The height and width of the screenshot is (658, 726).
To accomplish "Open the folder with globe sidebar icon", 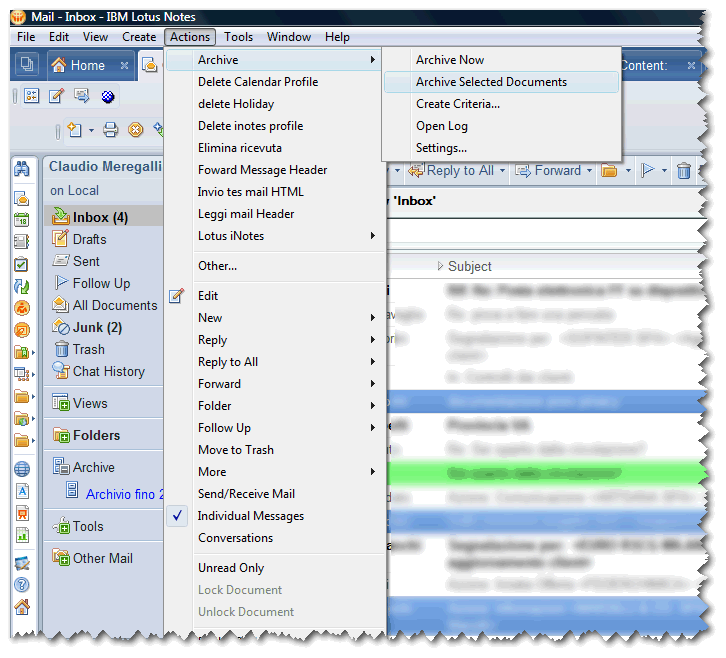I will pos(21,419).
